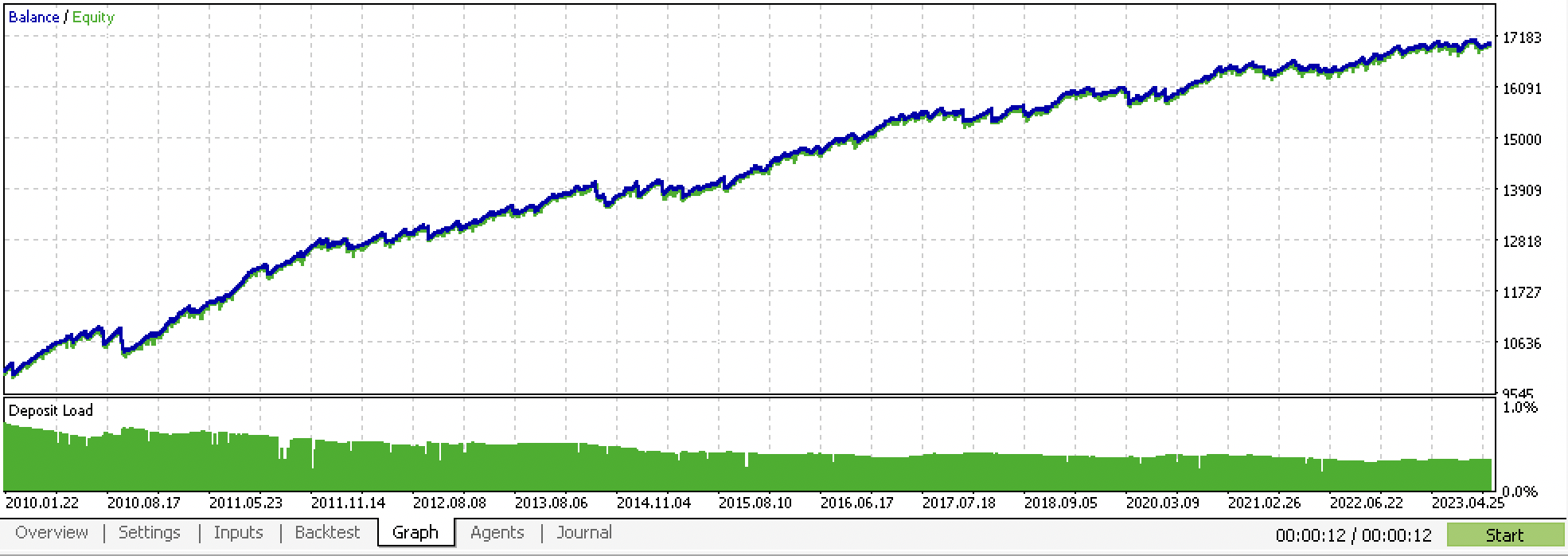Click the 2022.06.22 date label
Screen dimensions: 1568x556
click(x=1366, y=503)
